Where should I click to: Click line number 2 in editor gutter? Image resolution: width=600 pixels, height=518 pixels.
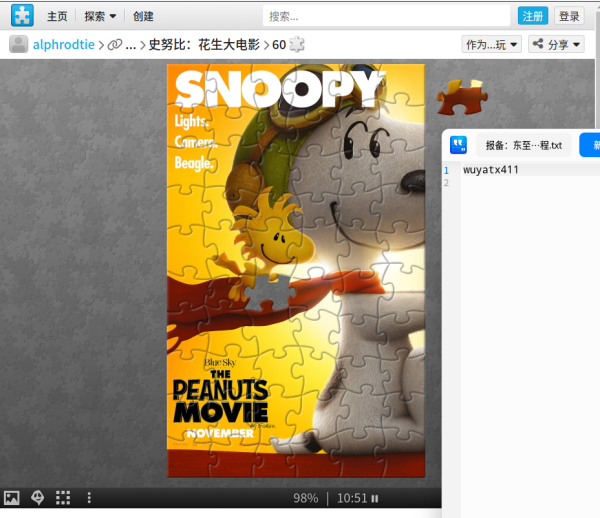(446, 183)
